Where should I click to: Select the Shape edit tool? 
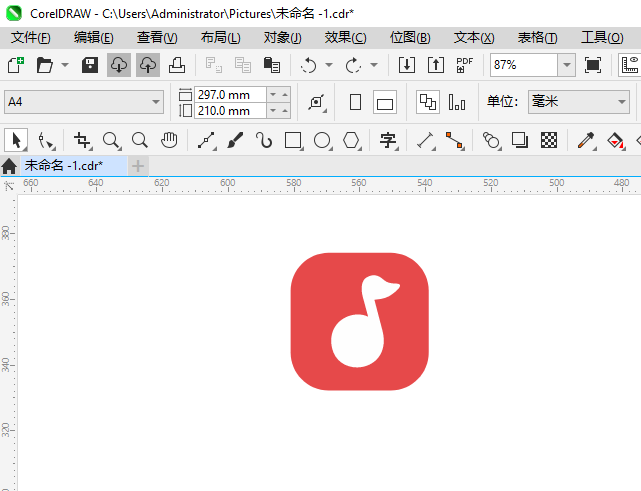[46, 141]
